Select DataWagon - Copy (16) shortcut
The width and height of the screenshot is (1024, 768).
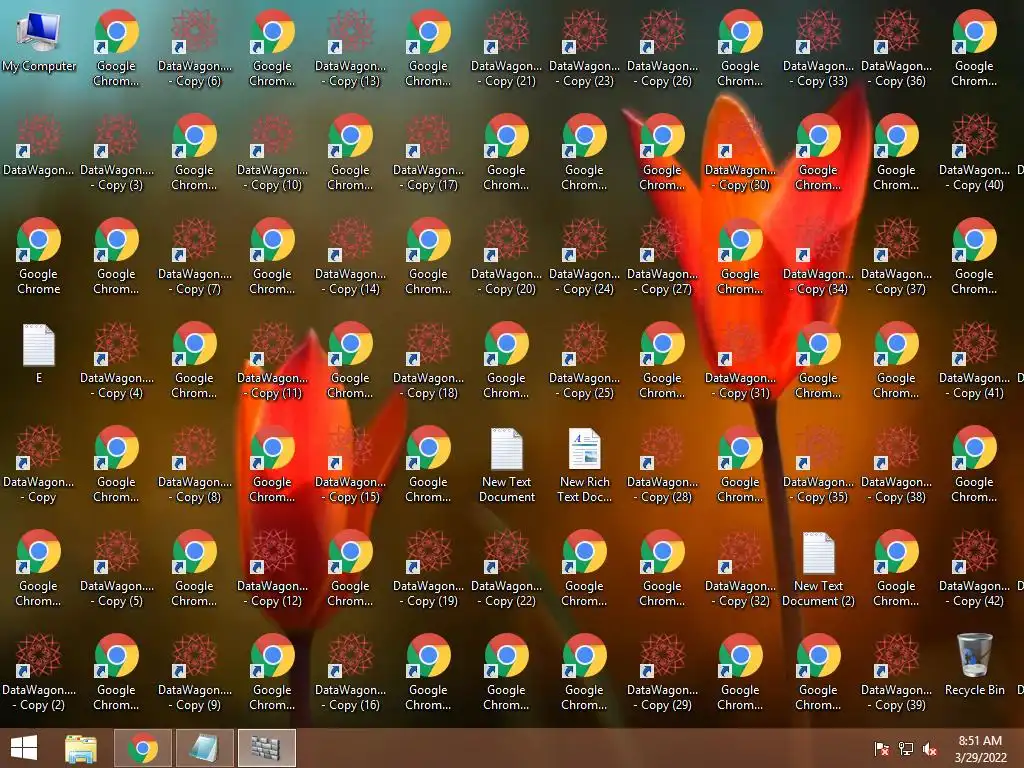351,672
